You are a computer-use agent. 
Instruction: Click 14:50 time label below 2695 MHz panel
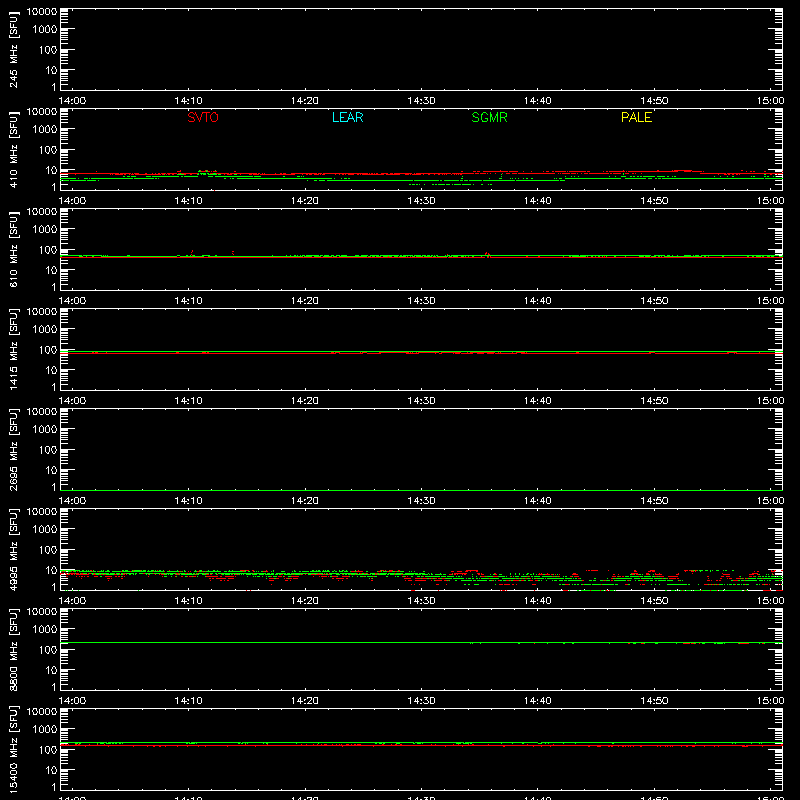[654, 501]
